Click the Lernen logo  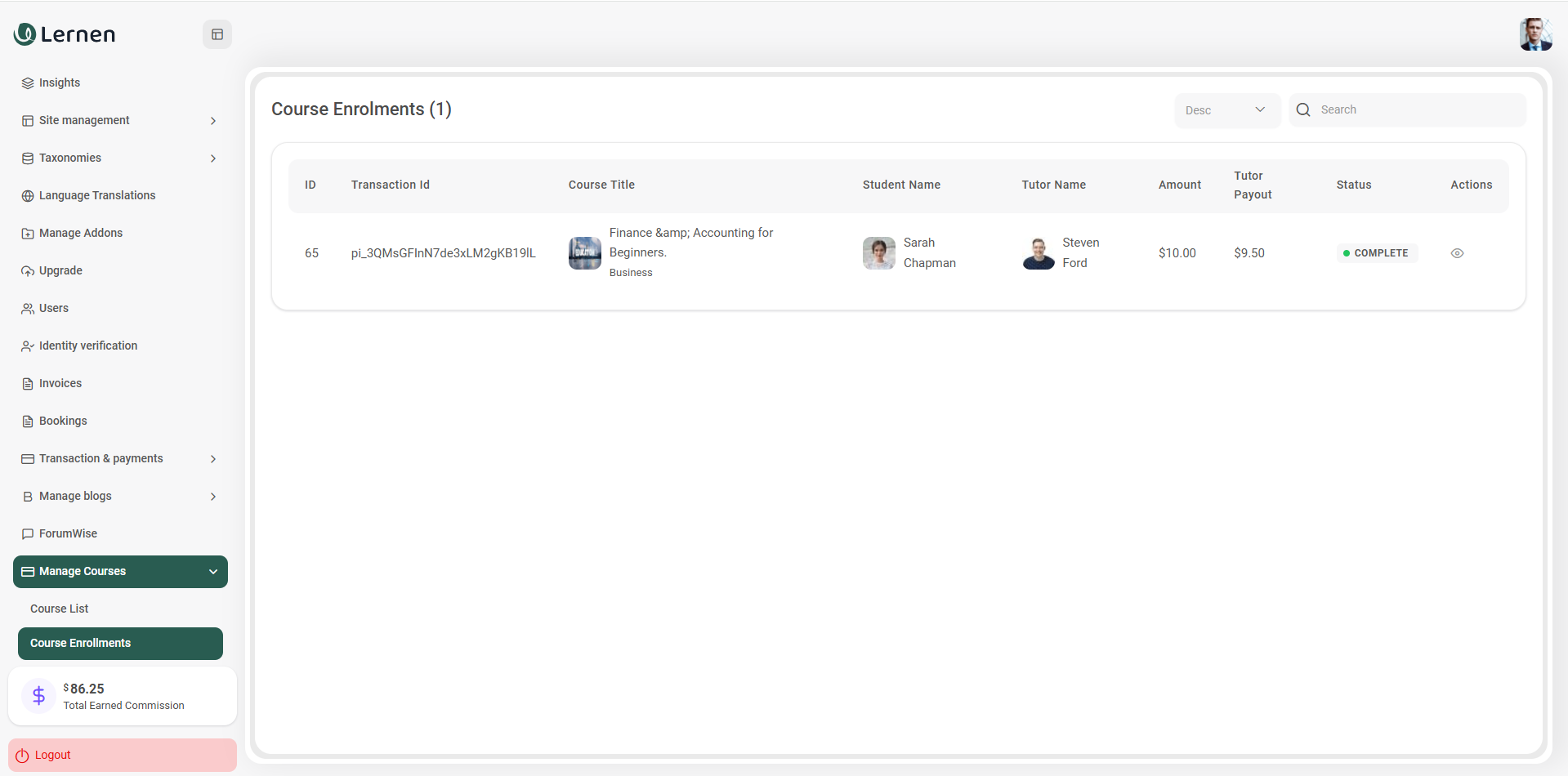pyautogui.click(x=65, y=34)
